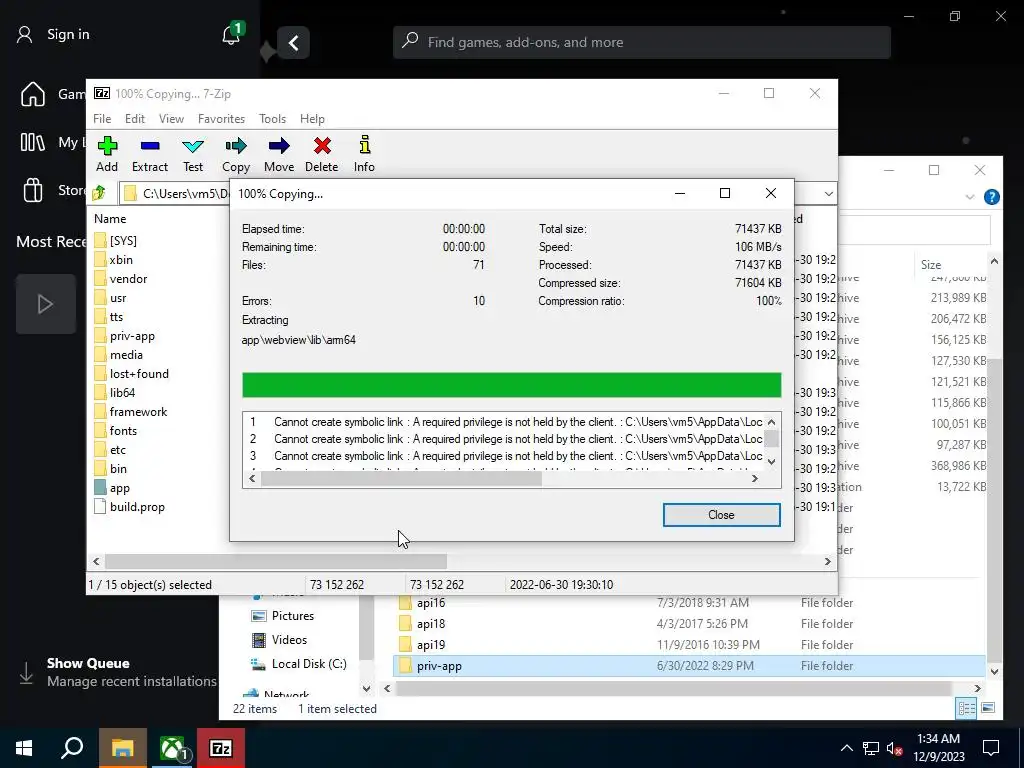Open the Action Center notification icon

(x=991, y=748)
